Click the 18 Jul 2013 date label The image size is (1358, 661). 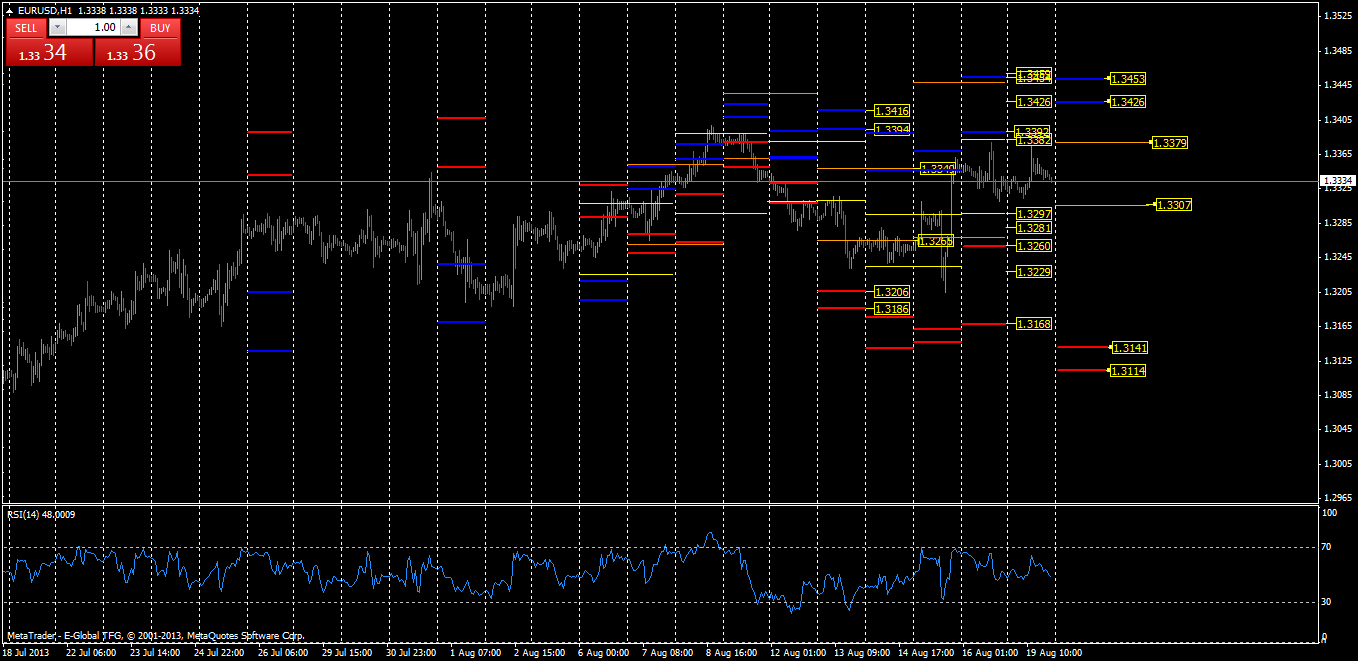point(26,652)
